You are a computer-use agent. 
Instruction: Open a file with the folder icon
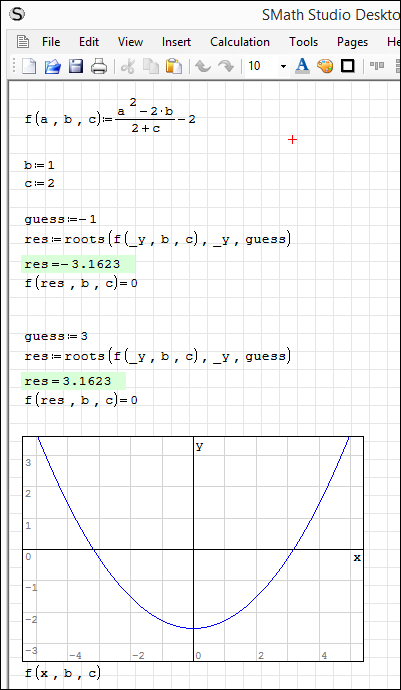click(x=52, y=66)
